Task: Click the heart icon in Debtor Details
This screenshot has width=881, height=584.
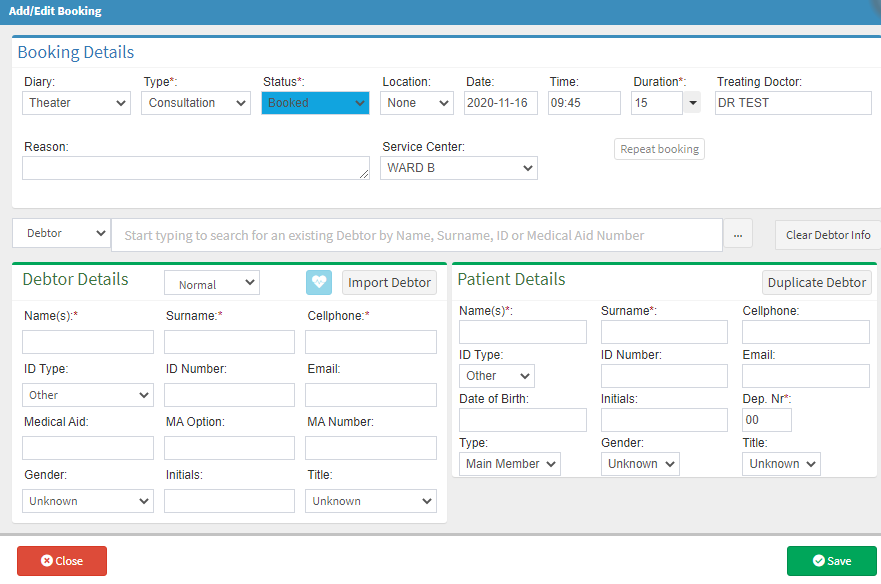Action: (319, 283)
